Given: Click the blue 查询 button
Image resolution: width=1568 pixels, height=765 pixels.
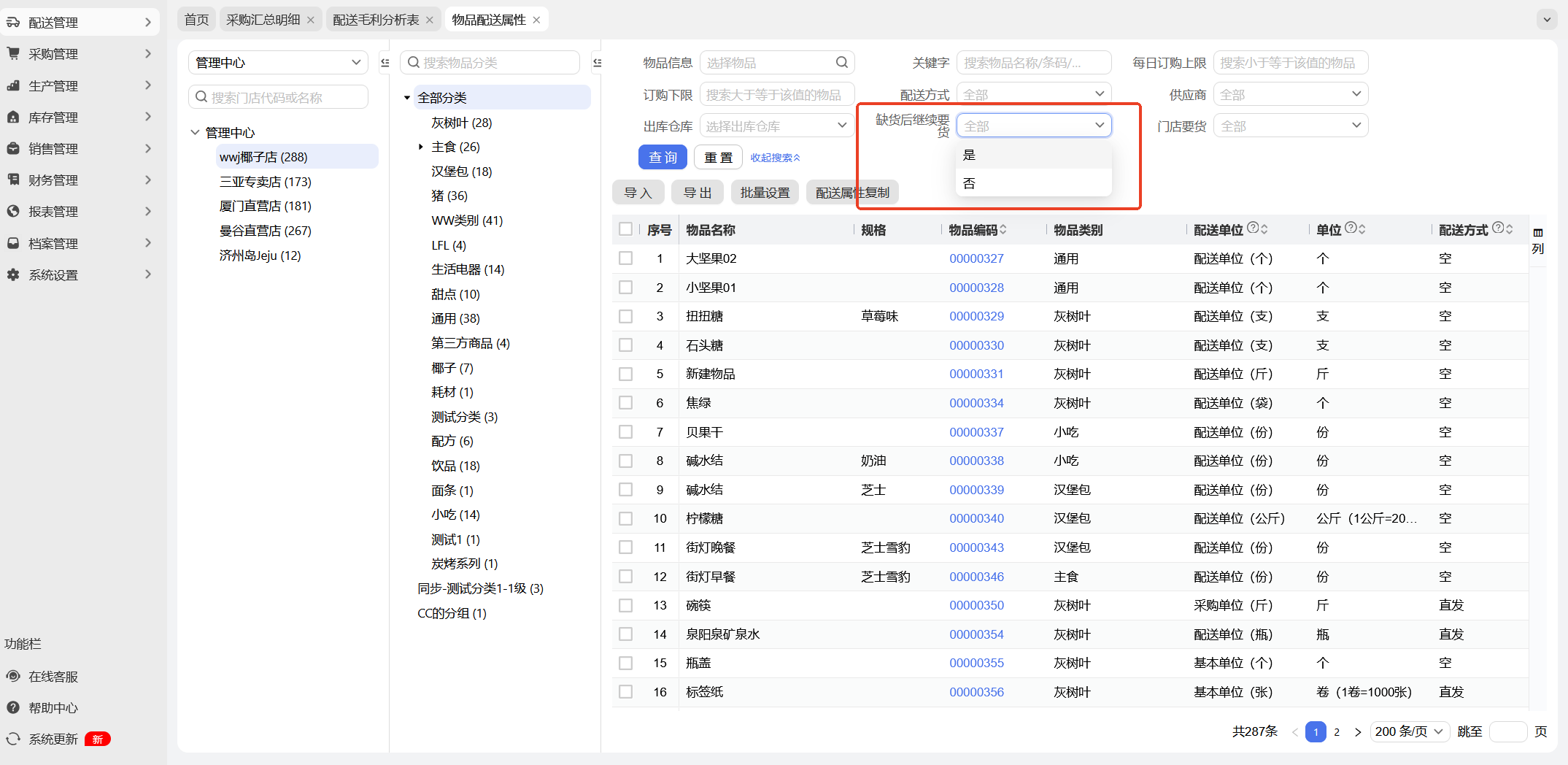Looking at the screenshot, I should 663,157.
